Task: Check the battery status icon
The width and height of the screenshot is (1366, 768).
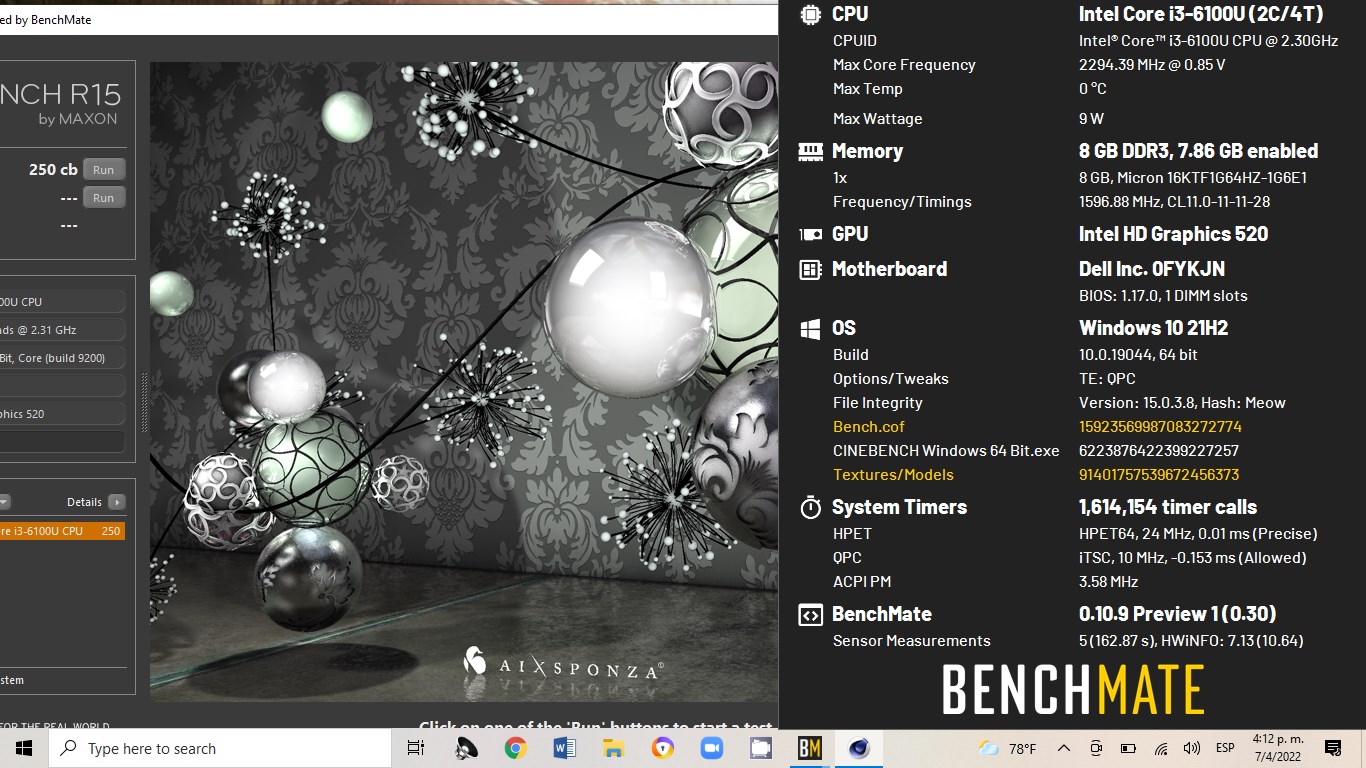Action: 1128,748
